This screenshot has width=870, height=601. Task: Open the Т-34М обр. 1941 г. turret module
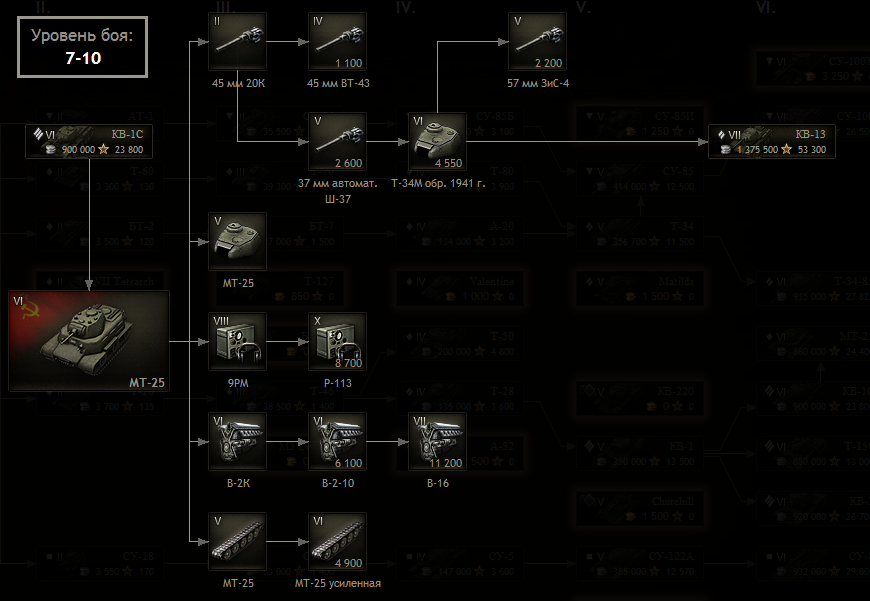click(x=437, y=142)
